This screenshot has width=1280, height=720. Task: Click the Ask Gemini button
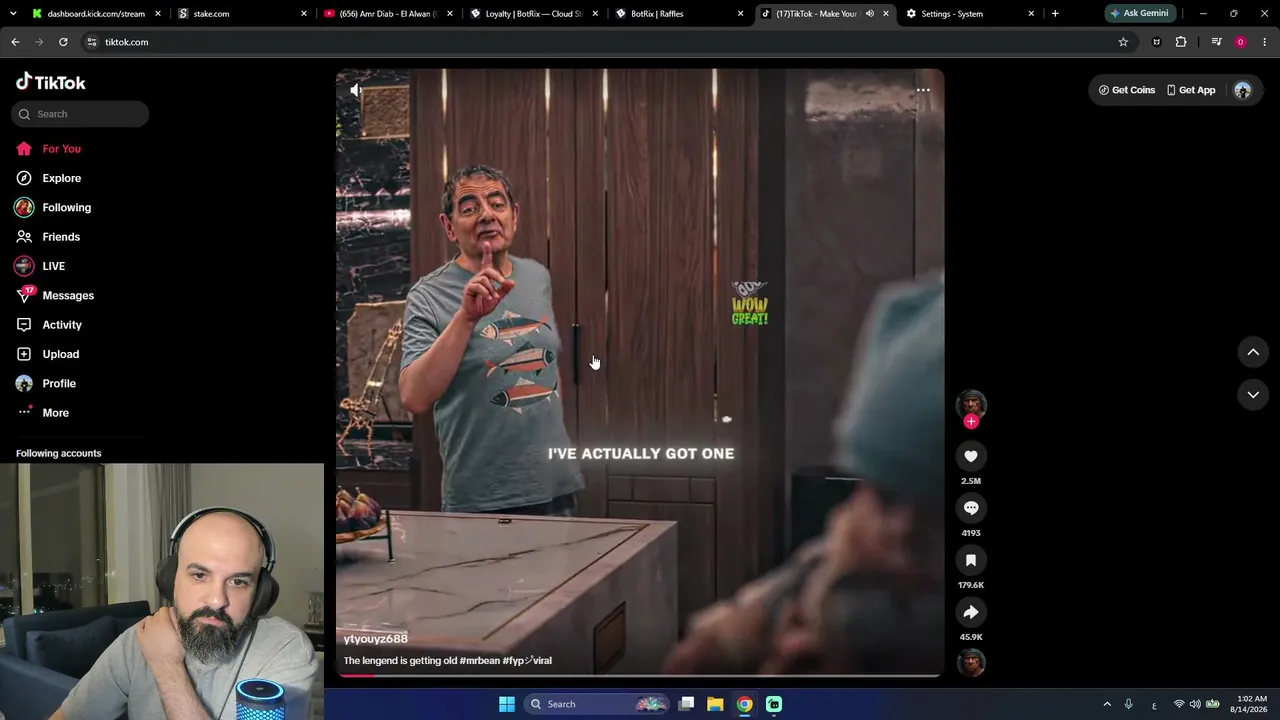point(1138,14)
